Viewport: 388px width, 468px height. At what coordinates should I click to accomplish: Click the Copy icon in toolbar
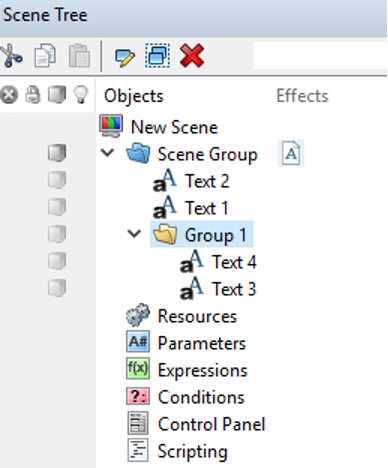pos(45,56)
